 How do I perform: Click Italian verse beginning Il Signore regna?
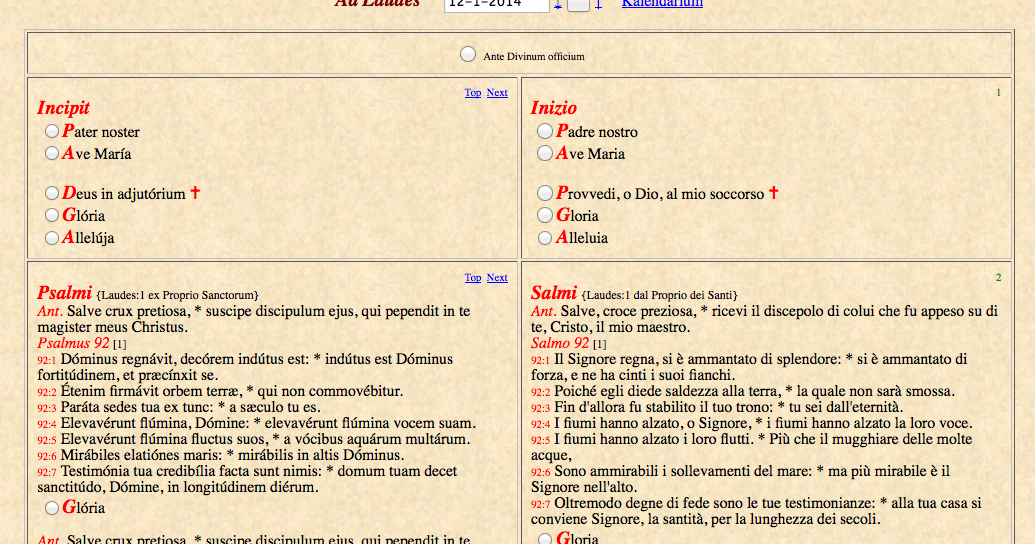pyautogui.click(x=749, y=367)
